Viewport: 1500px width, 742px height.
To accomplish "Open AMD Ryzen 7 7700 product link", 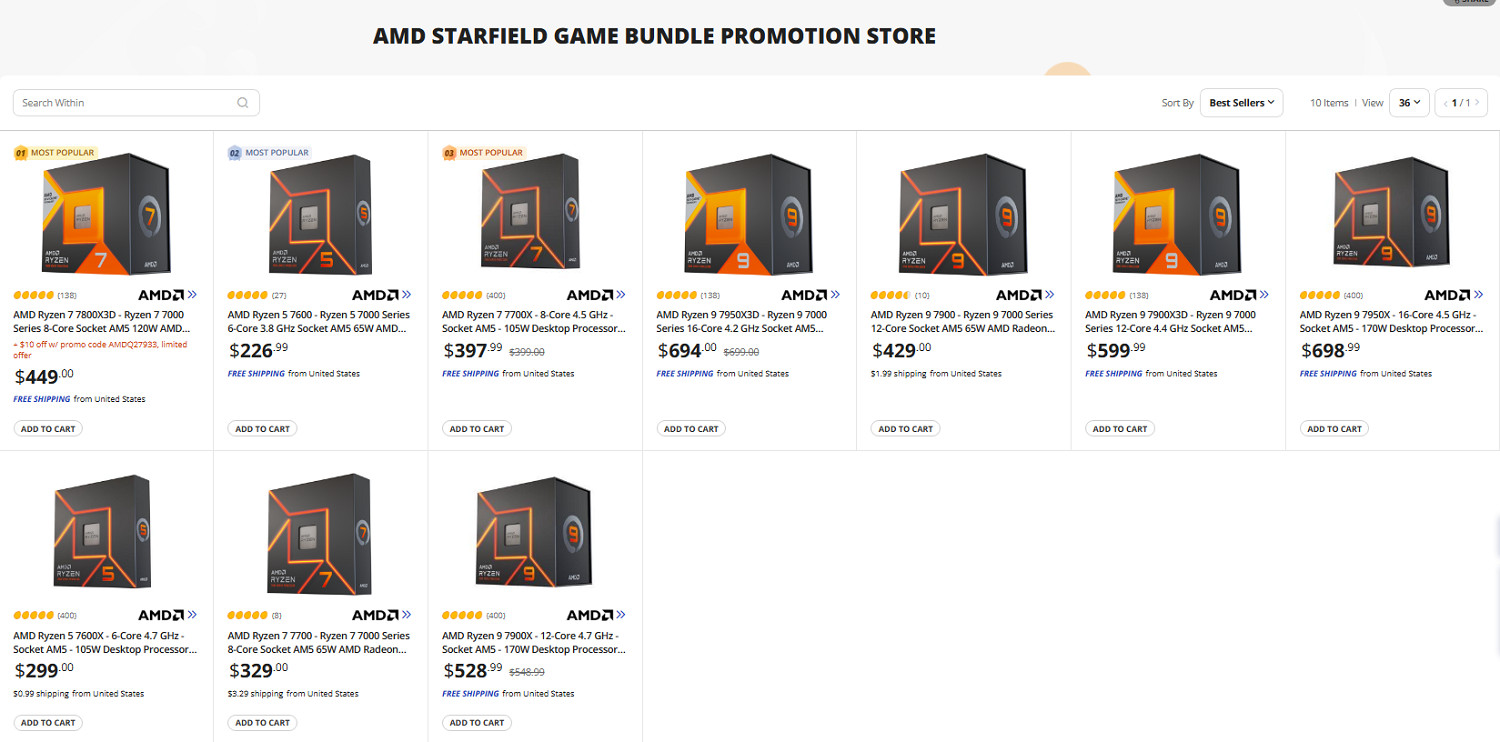I will click(x=318, y=642).
